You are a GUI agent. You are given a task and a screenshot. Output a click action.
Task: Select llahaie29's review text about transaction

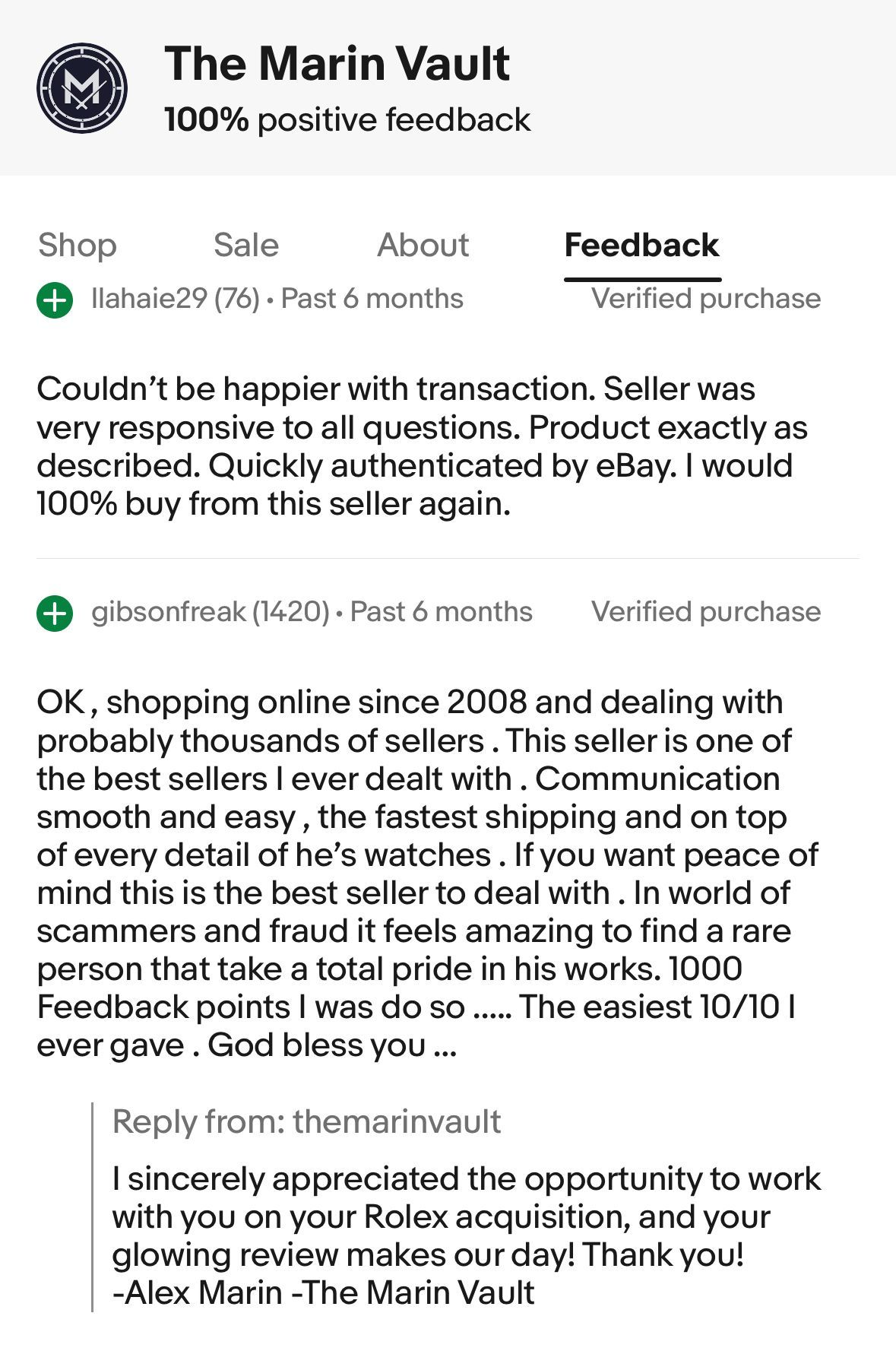click(422, 446)
